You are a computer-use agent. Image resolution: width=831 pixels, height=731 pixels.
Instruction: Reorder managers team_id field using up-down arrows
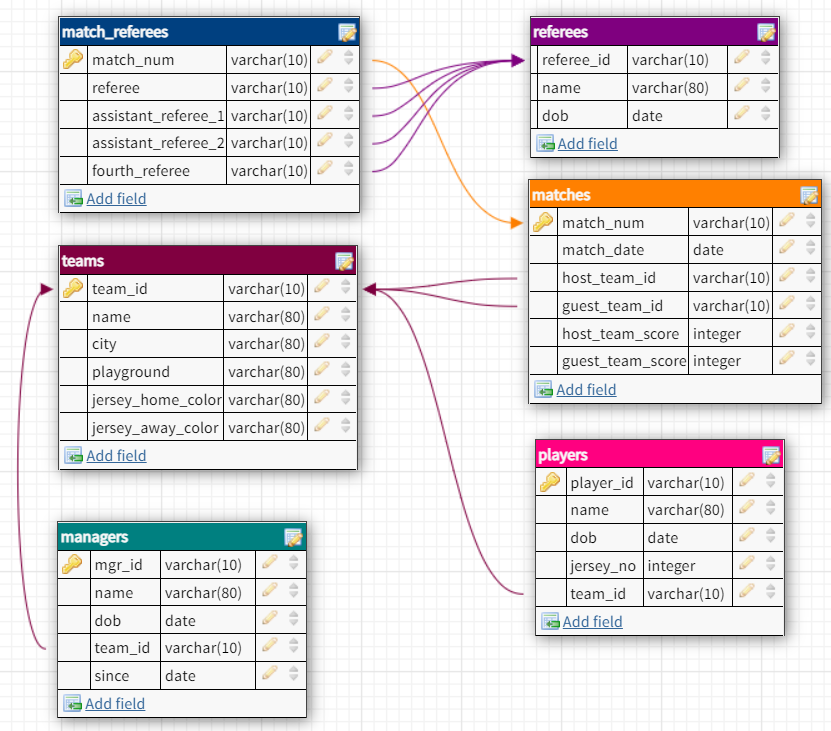pyautogui.click(x=293, y=645)
